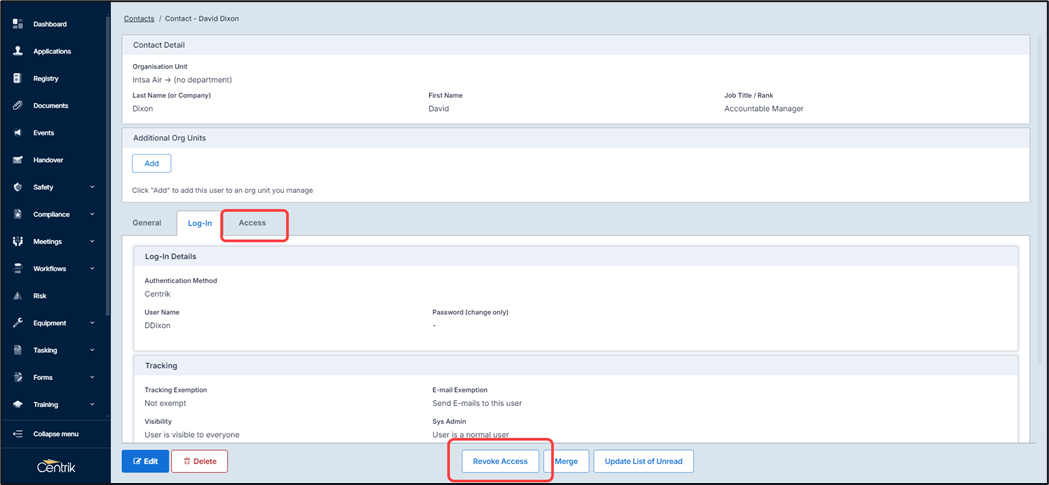This screenshot has height=485, width=1049.
Task: Click the Tracking section header
Action: (x=576, y=366)
